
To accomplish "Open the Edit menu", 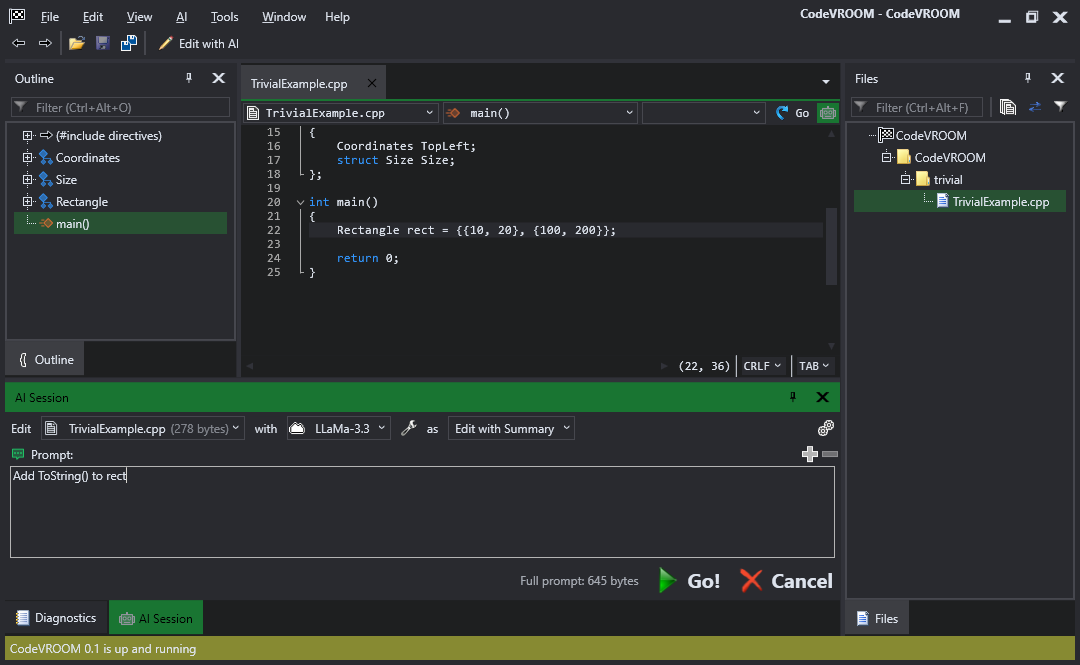I will click(92, 17).
